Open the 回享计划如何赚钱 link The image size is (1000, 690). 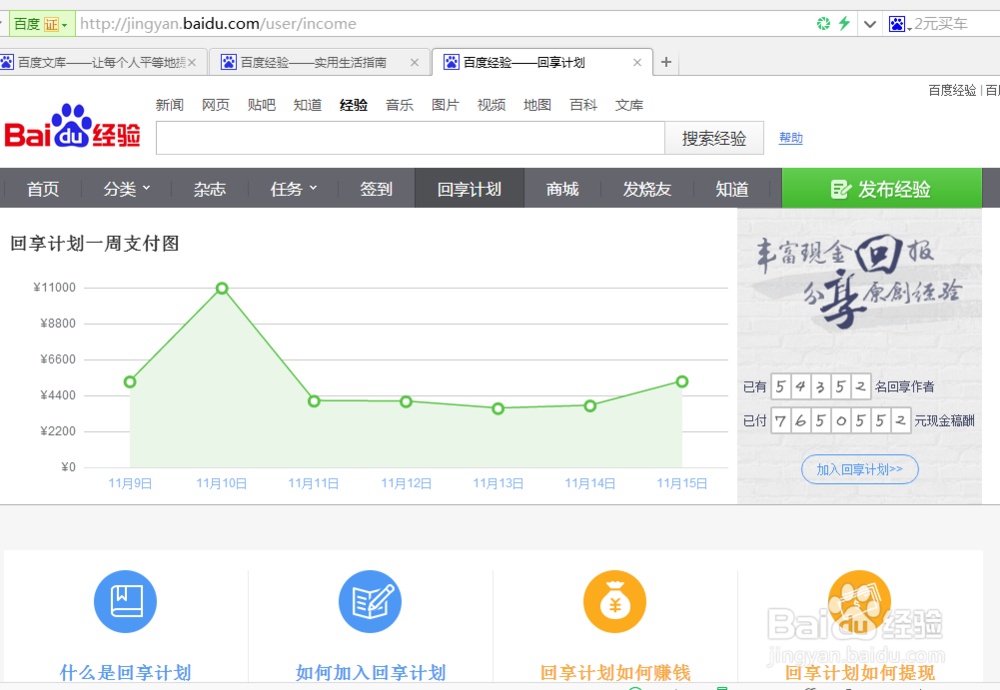[615, 672]
